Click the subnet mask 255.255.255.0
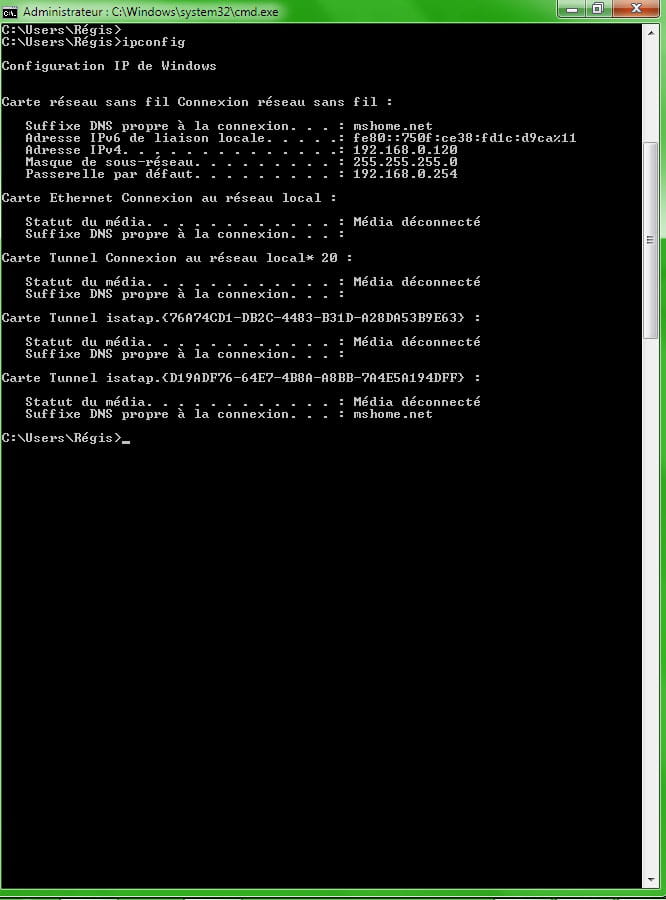Screen dimensions: 666x900 [405, 162]
